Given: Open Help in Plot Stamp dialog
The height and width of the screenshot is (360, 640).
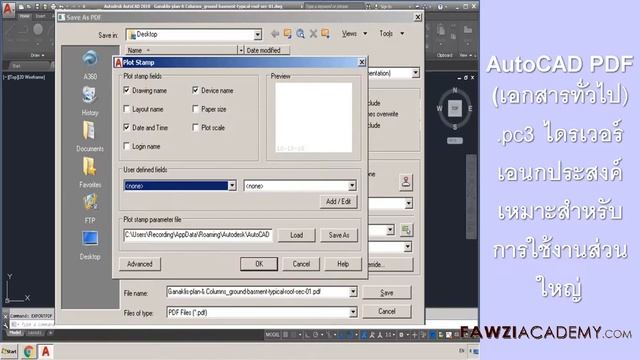Looking at the screenshot, I should click(x=343, y=264).
